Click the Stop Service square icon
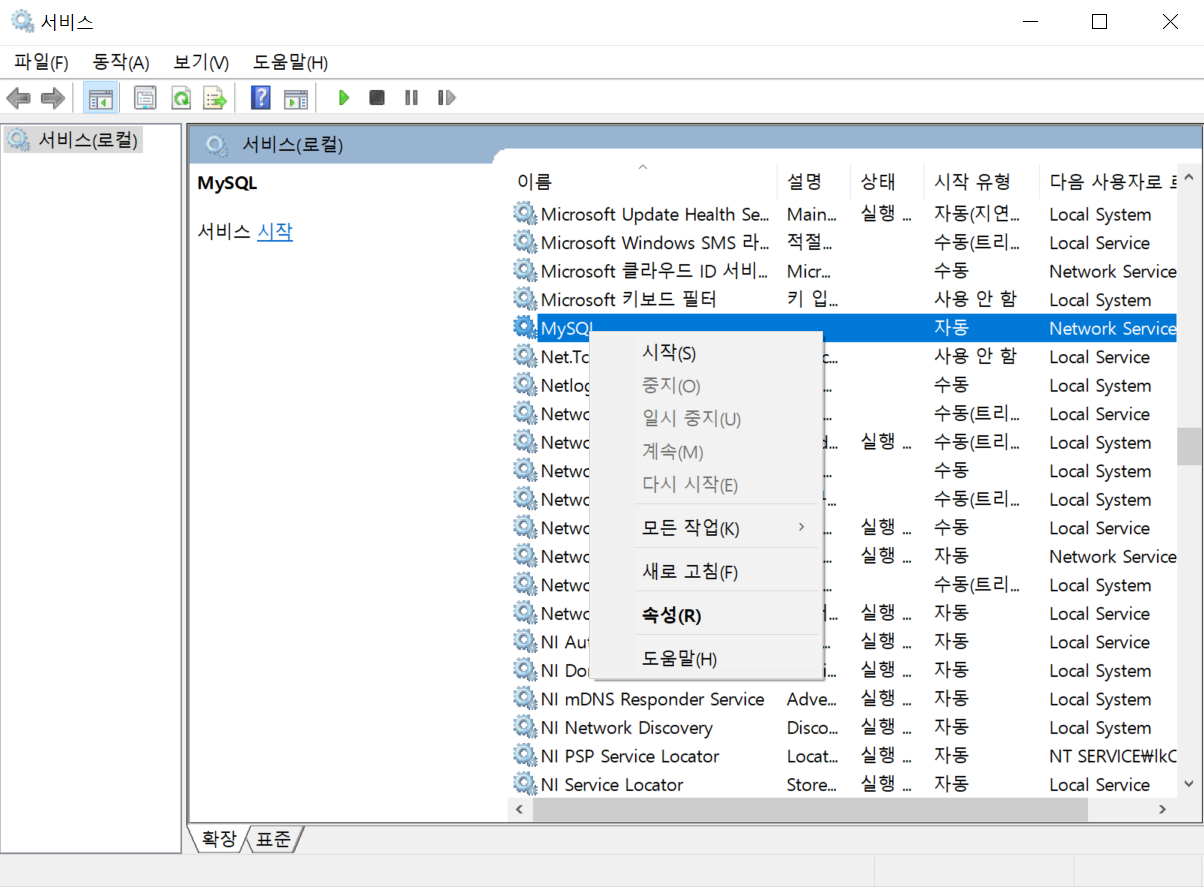 (x=377, y=98)
